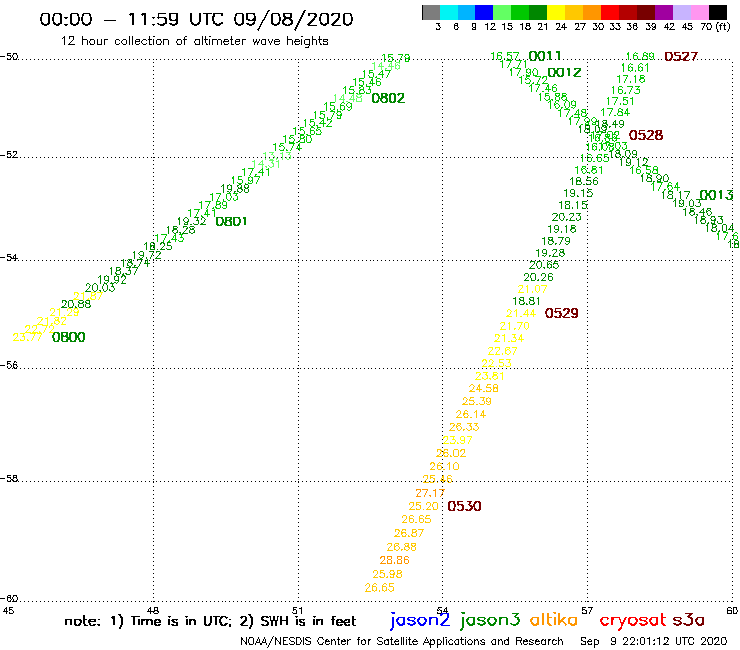Click the longitude axis label 57
740x650 pixels.
pos(586,610)
